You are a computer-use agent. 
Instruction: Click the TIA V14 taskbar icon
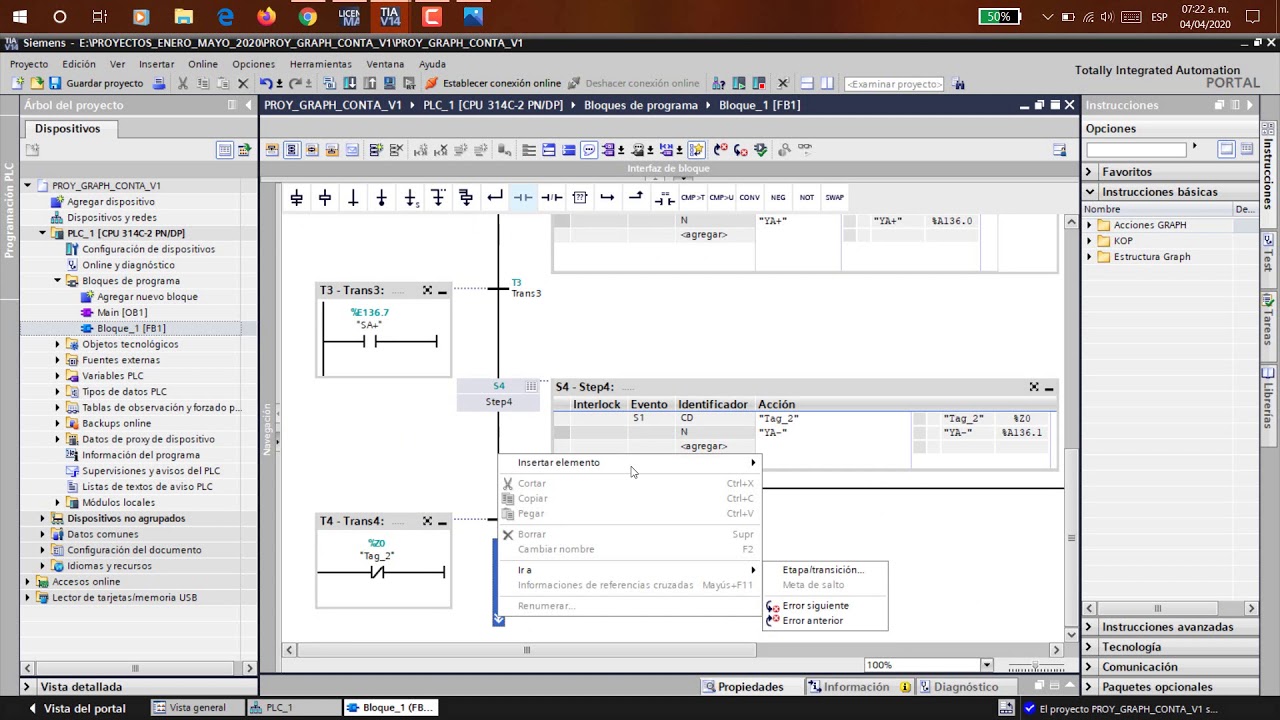[390, 17]
